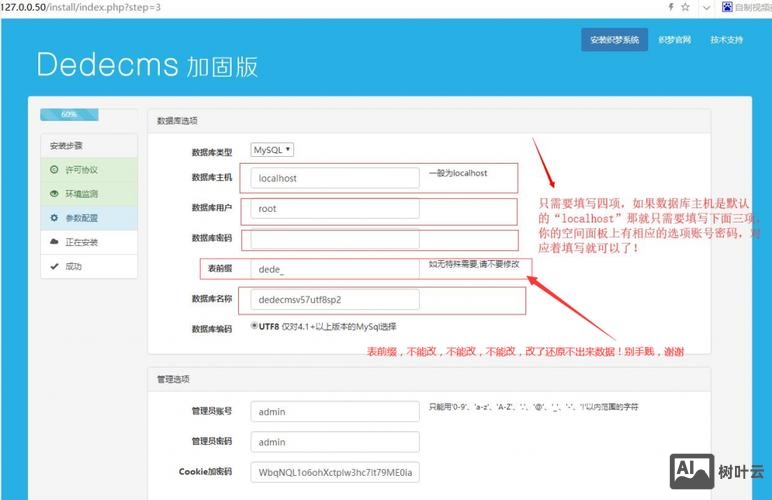Go to the 织梦官网 nav link

coord(675,40)
